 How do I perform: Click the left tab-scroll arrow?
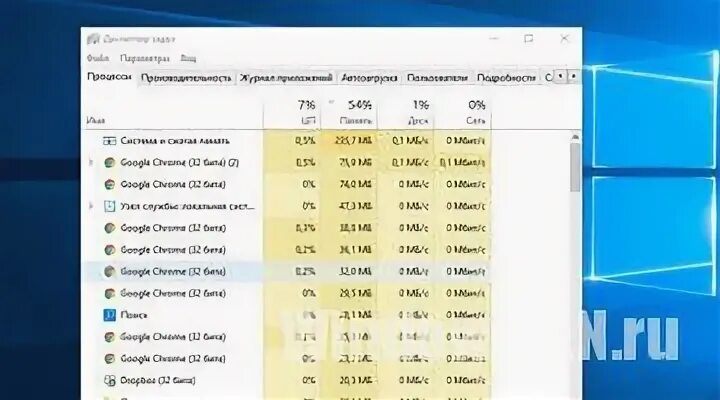tap(560, 76)
